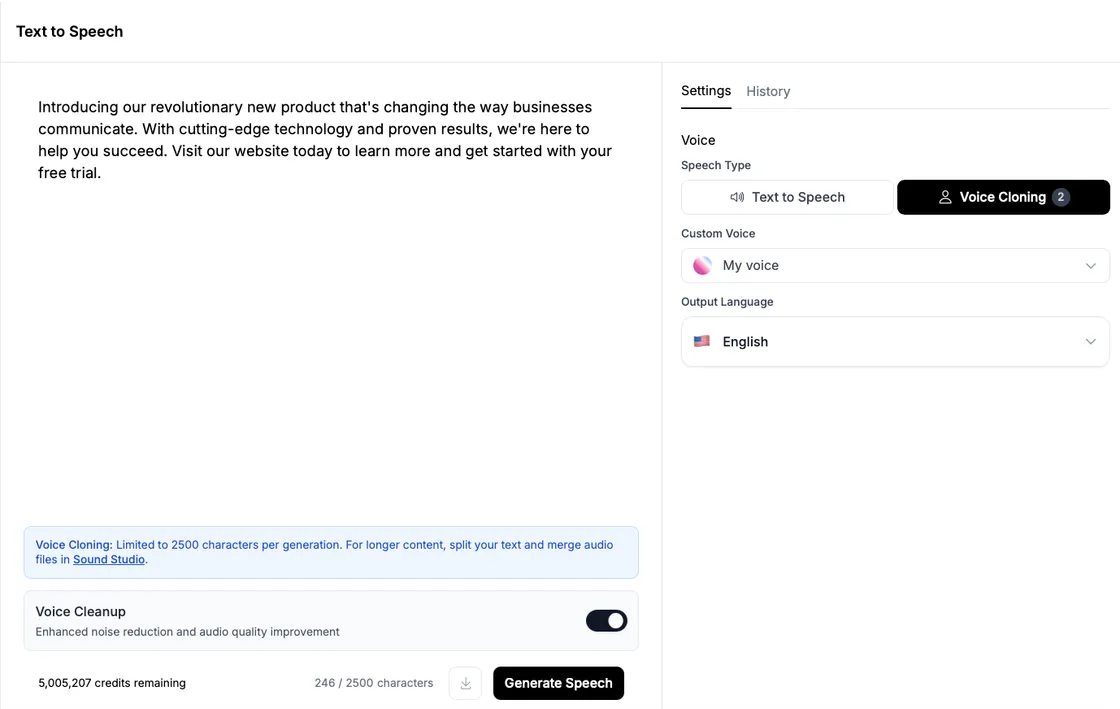The width and height of the screenshot is (1120, 709).
Task: Click the download audio icon
Action: (465, 683)
